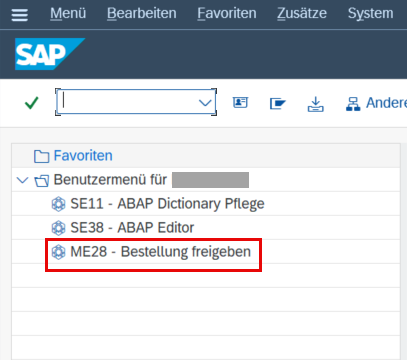Click the green checkmark Enter icon
Screen dimensions: 407x360
32,103
